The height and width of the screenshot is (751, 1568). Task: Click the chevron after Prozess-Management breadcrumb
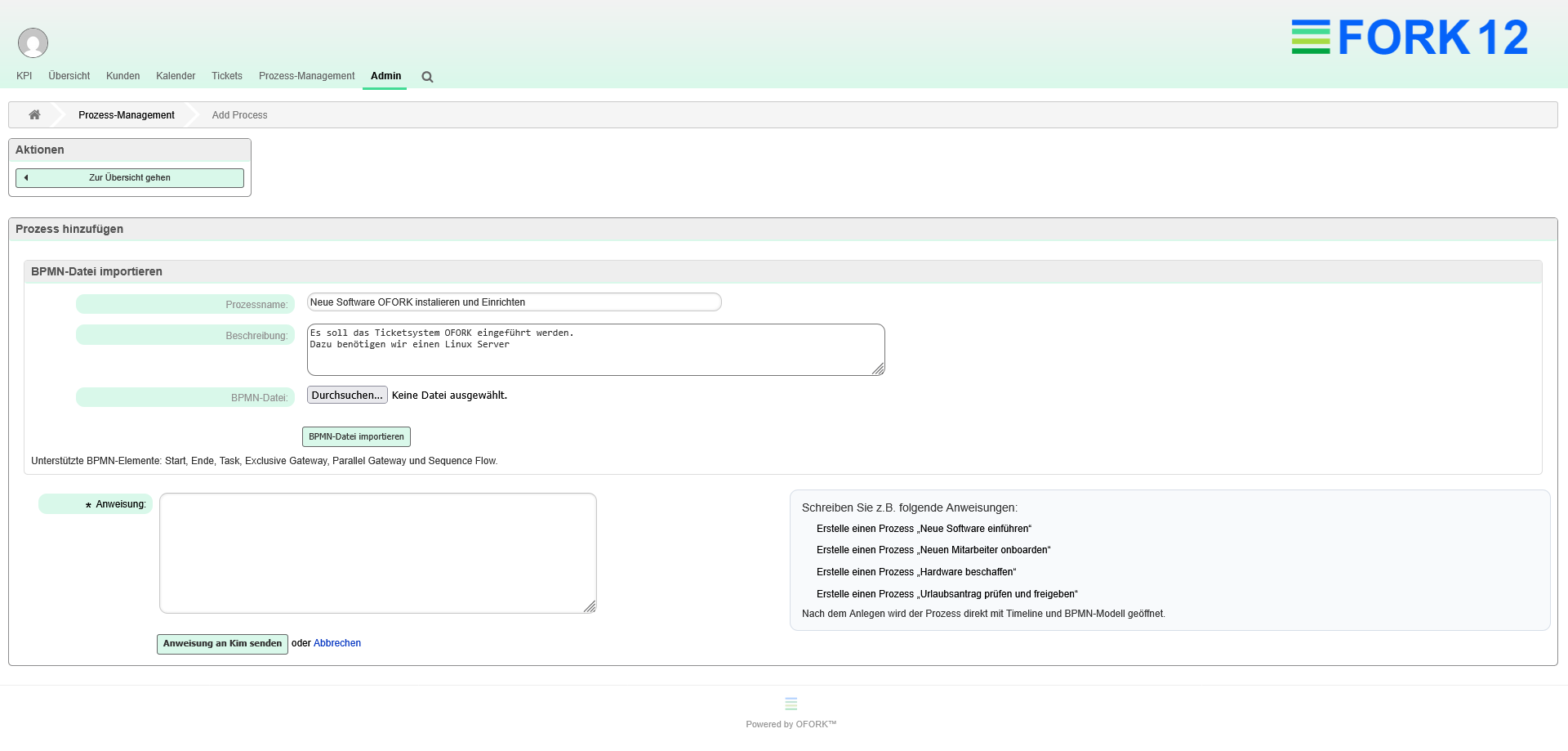tap(193, 114)
